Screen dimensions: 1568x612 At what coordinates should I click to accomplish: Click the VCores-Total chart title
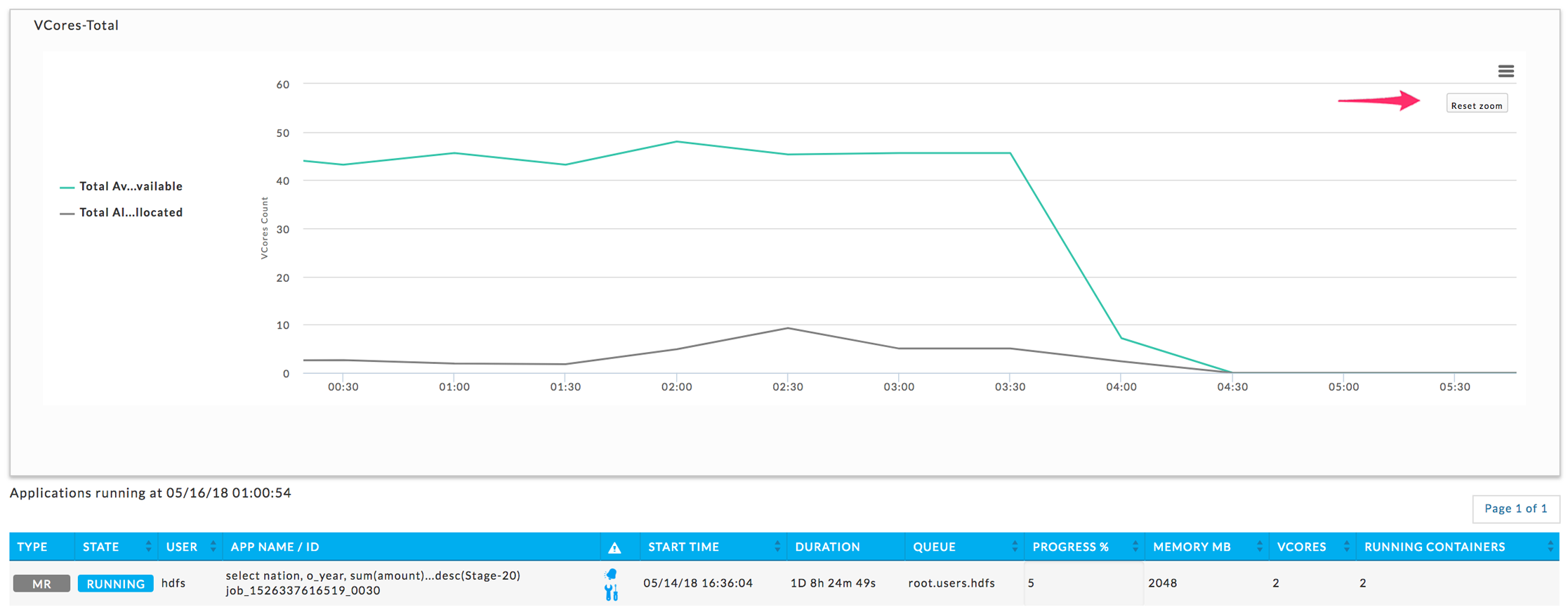click(x=76, y=25)
